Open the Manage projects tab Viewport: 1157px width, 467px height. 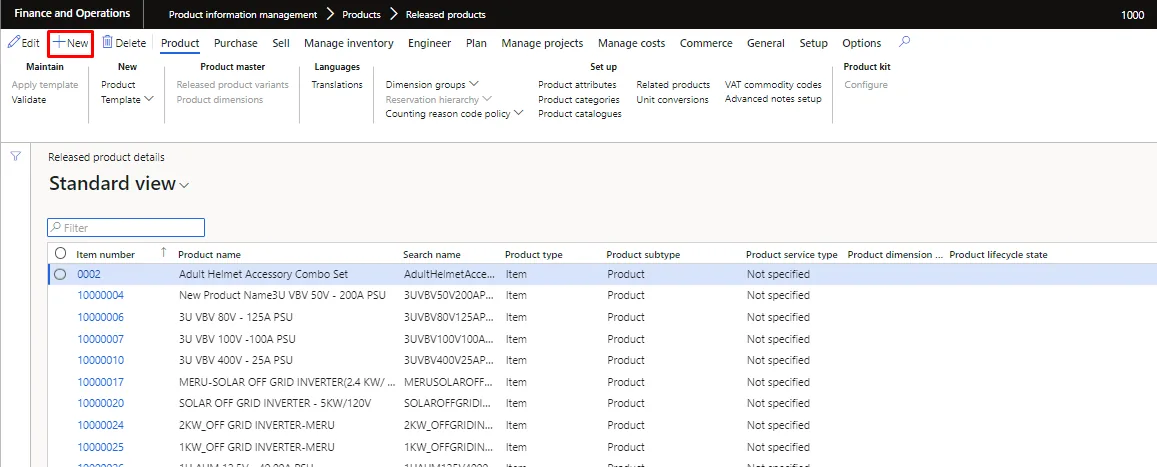pos(542,43)
